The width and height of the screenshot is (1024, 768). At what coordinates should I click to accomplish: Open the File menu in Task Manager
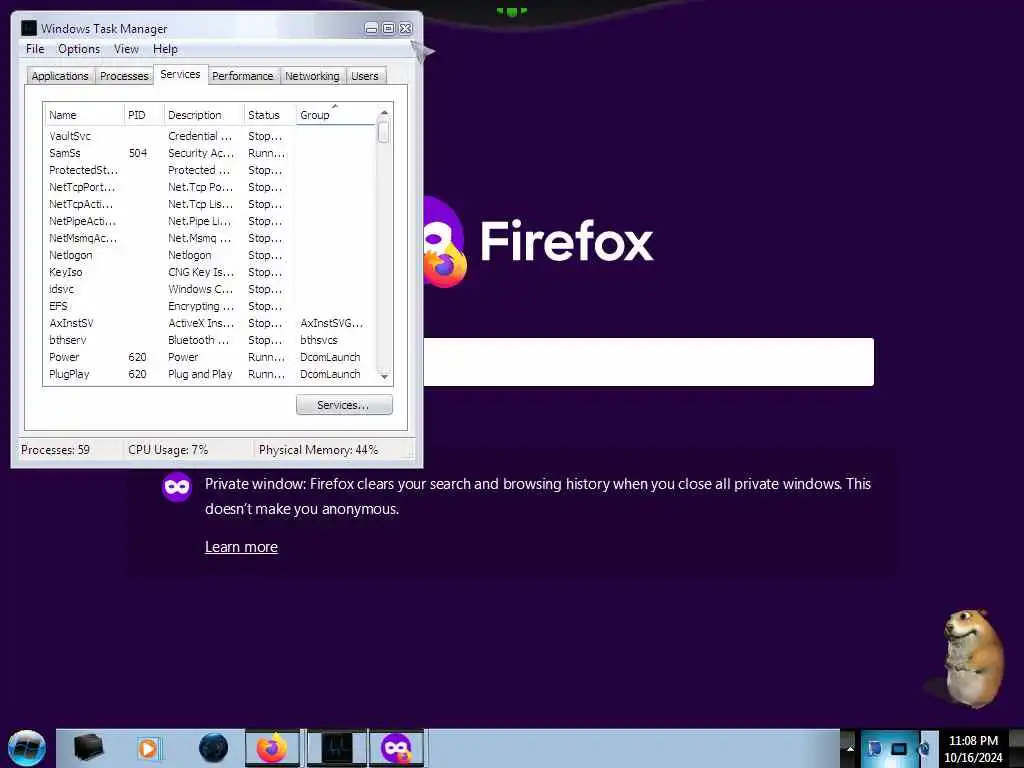[x=35, y=49]
